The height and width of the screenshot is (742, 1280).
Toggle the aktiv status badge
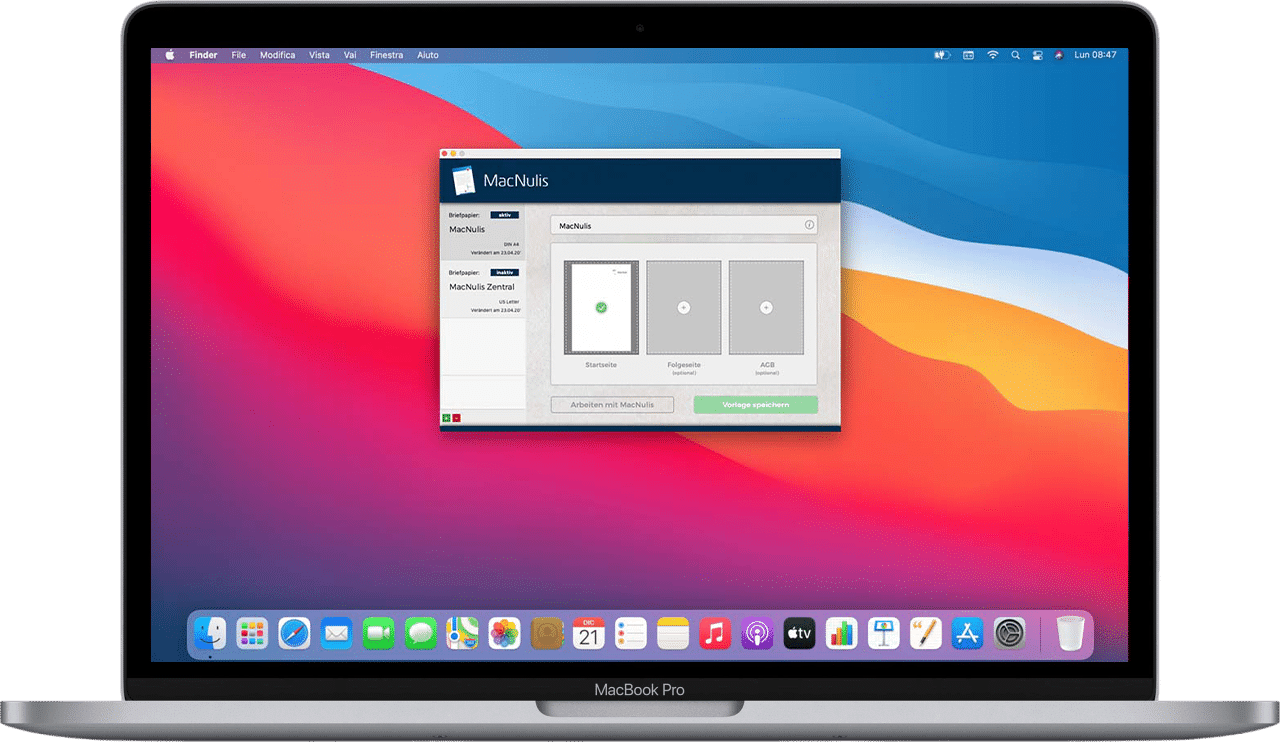(x=506, y=215)
